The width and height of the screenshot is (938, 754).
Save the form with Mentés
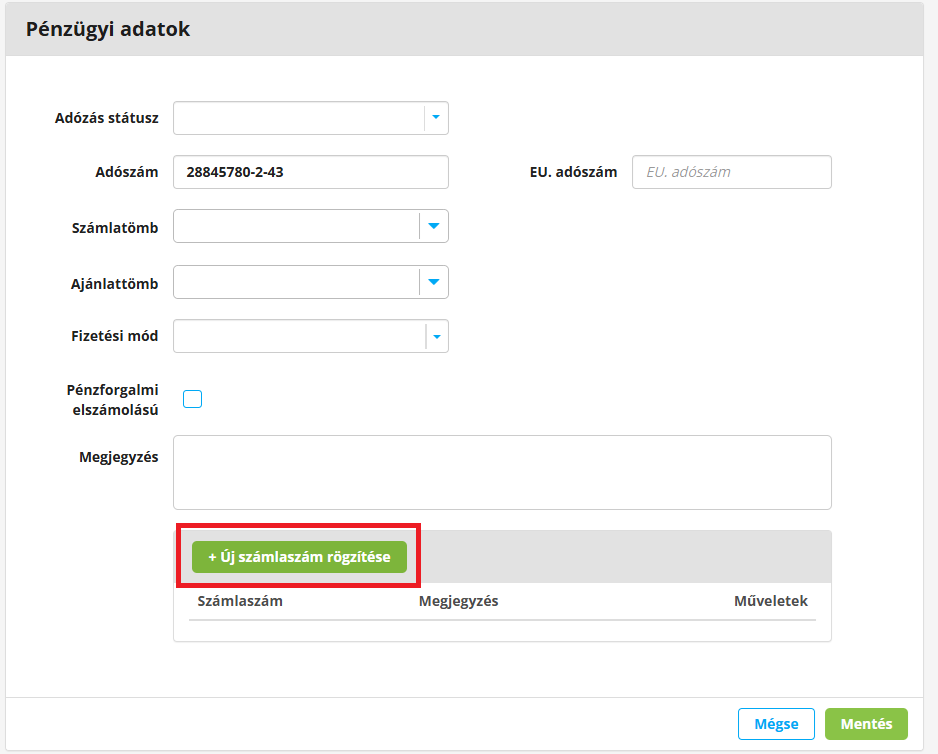[866, 724]
